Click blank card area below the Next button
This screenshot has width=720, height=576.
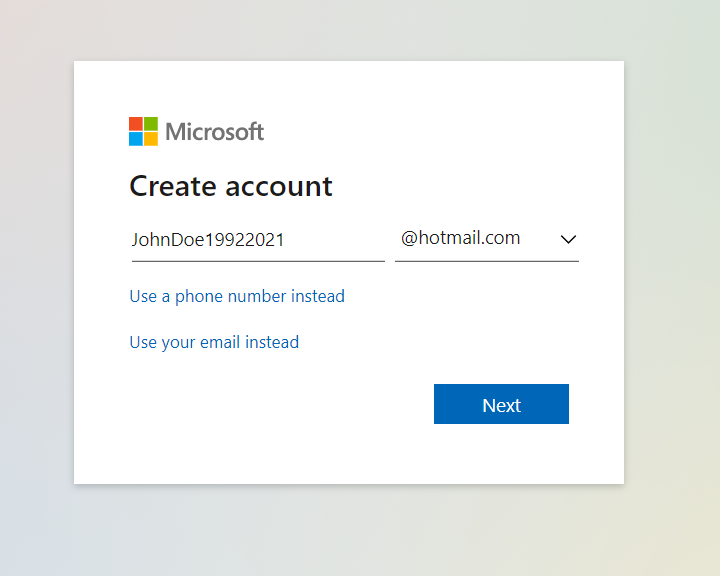(501, 455)
